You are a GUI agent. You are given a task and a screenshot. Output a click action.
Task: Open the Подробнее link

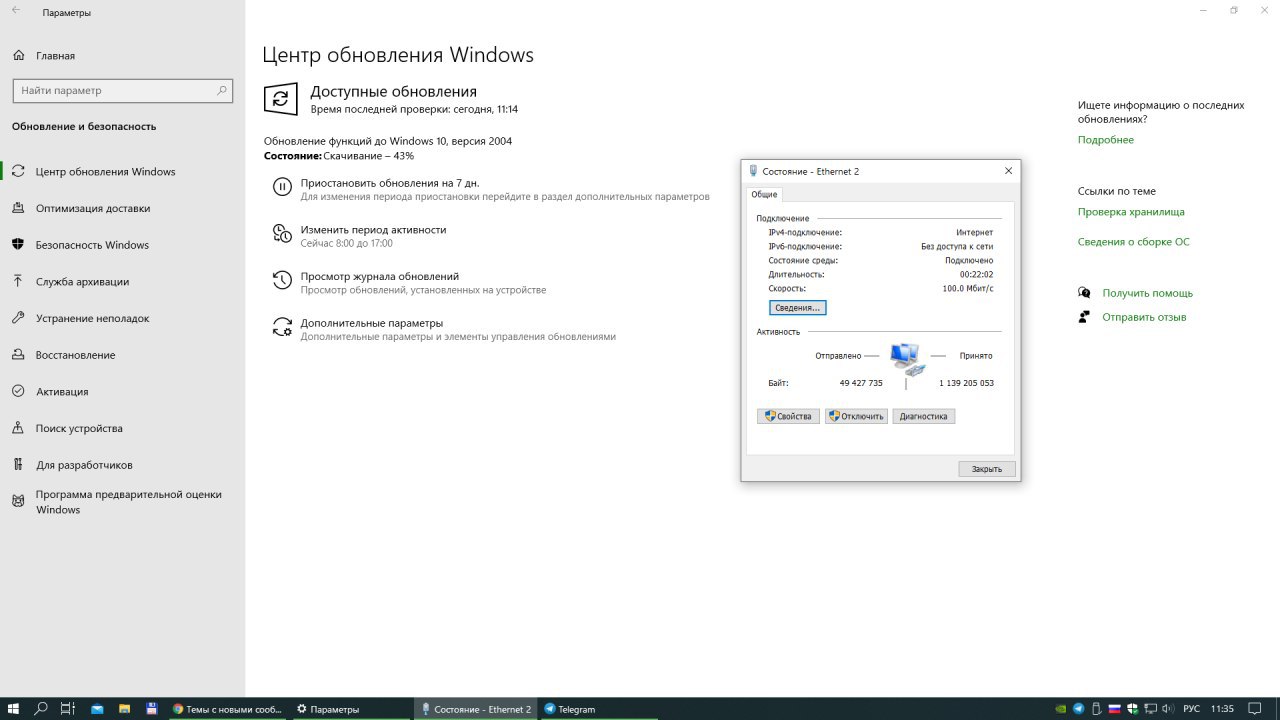coord(1106,140)
